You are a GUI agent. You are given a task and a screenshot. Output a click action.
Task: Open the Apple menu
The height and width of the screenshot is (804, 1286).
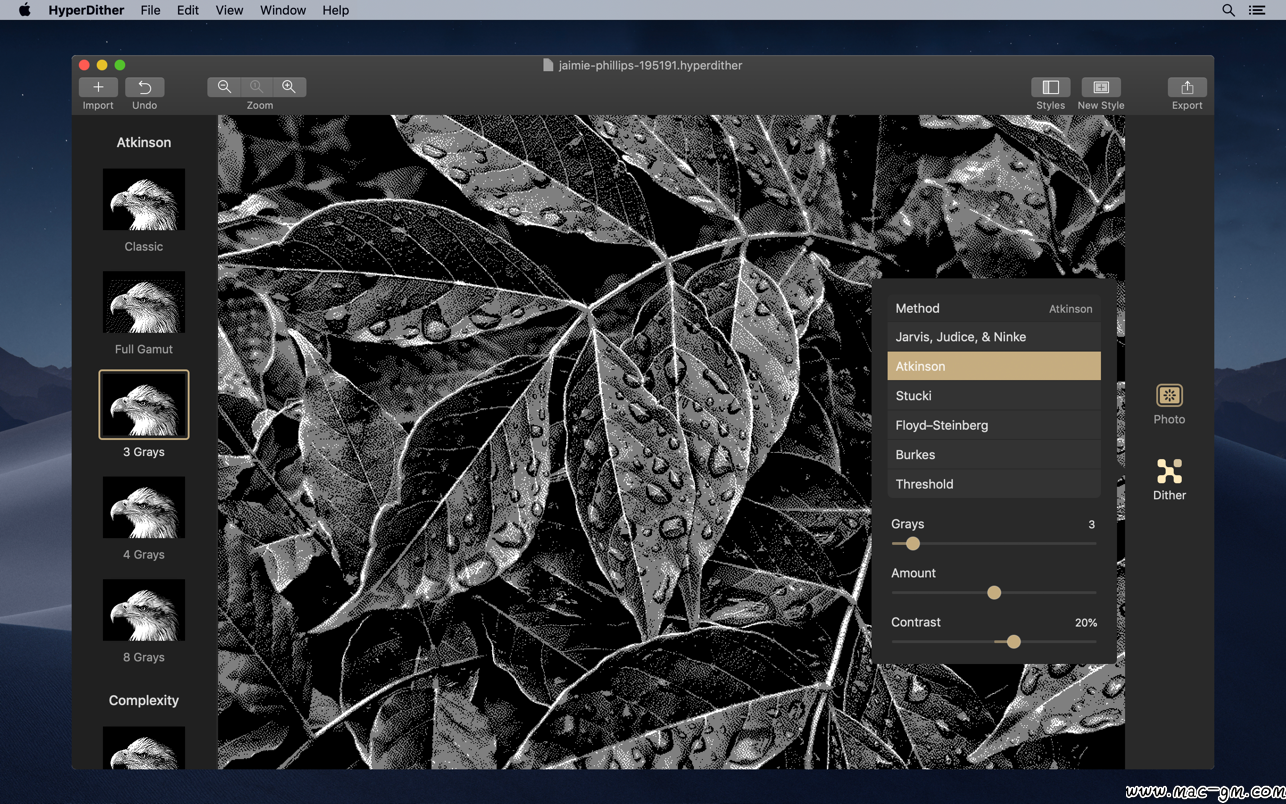coord(24,10)
